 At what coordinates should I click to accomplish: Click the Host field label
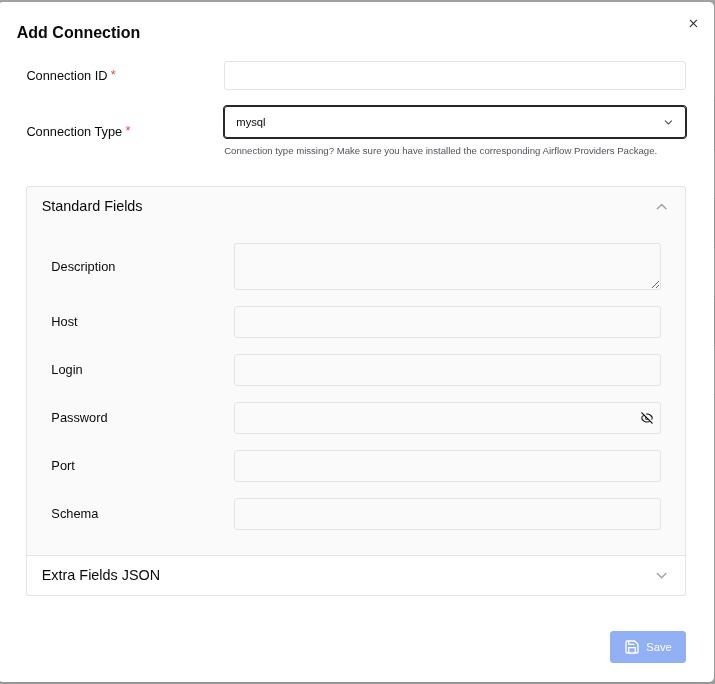pos(64,322)
